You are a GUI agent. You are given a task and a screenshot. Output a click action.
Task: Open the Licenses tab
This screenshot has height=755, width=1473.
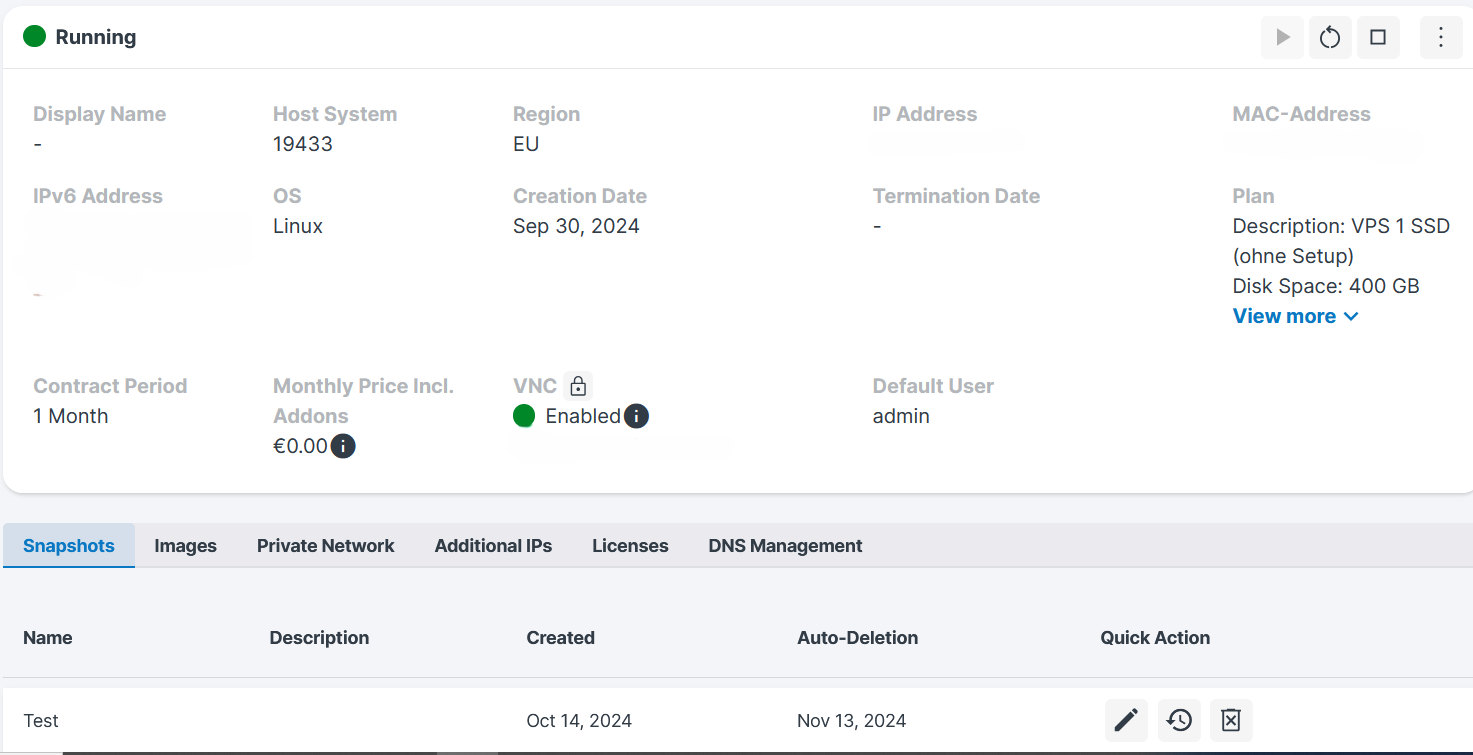630,546
